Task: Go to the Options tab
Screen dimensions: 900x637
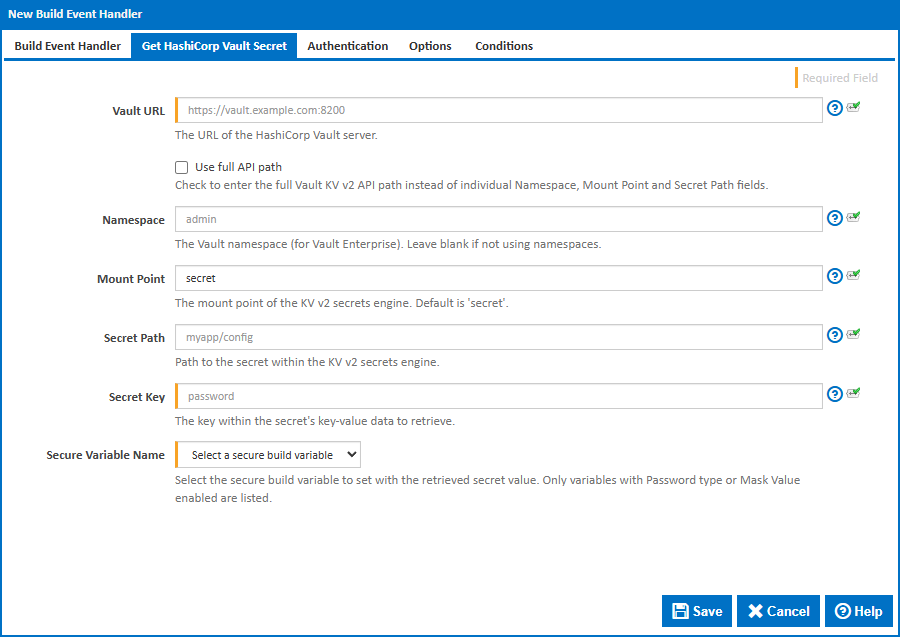Action: [x=430, y=46]
